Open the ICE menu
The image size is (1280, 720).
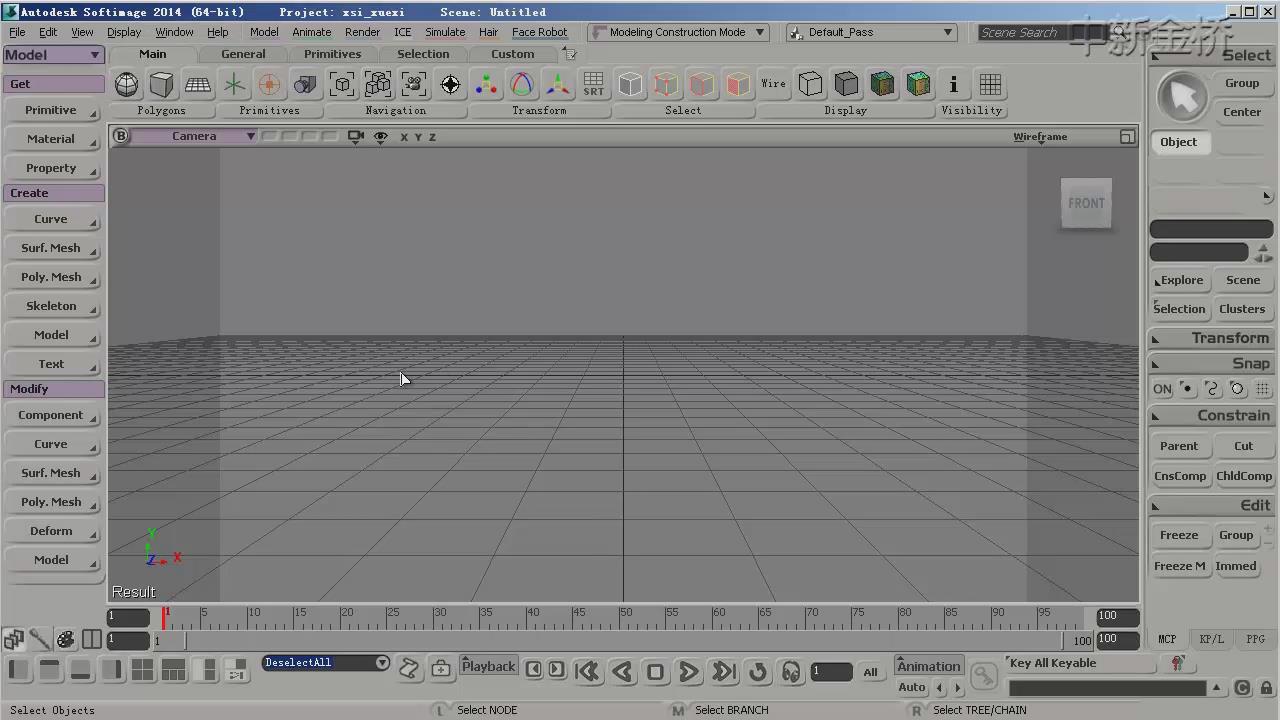[x=402, y=32]
